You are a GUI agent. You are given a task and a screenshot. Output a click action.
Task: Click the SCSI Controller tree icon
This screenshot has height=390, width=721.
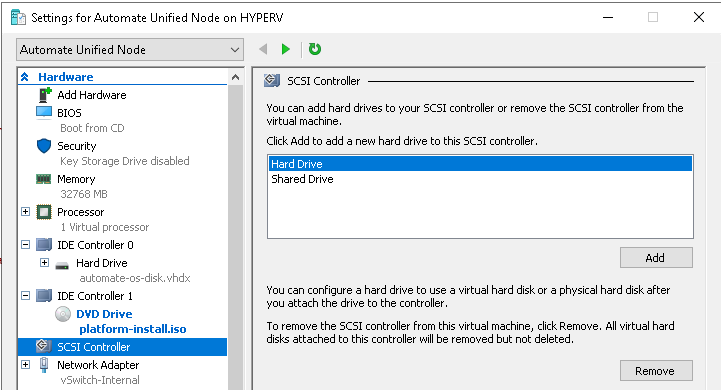point(43,346)
